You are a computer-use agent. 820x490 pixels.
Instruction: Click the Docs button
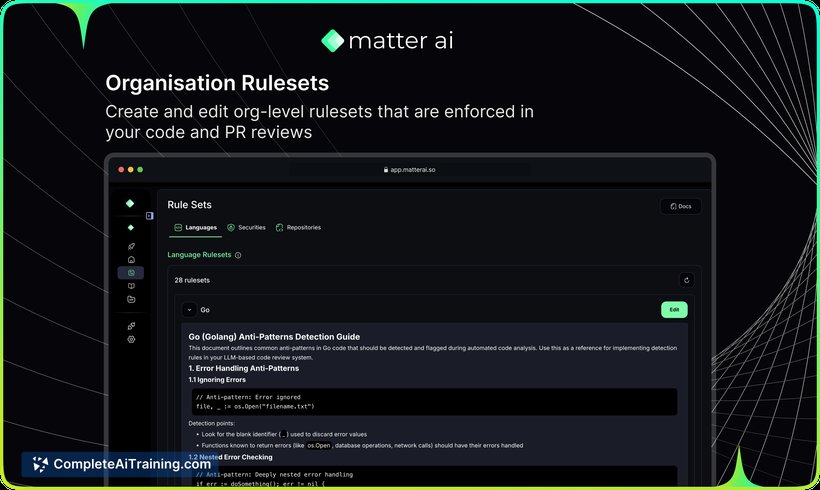(681, 206)
